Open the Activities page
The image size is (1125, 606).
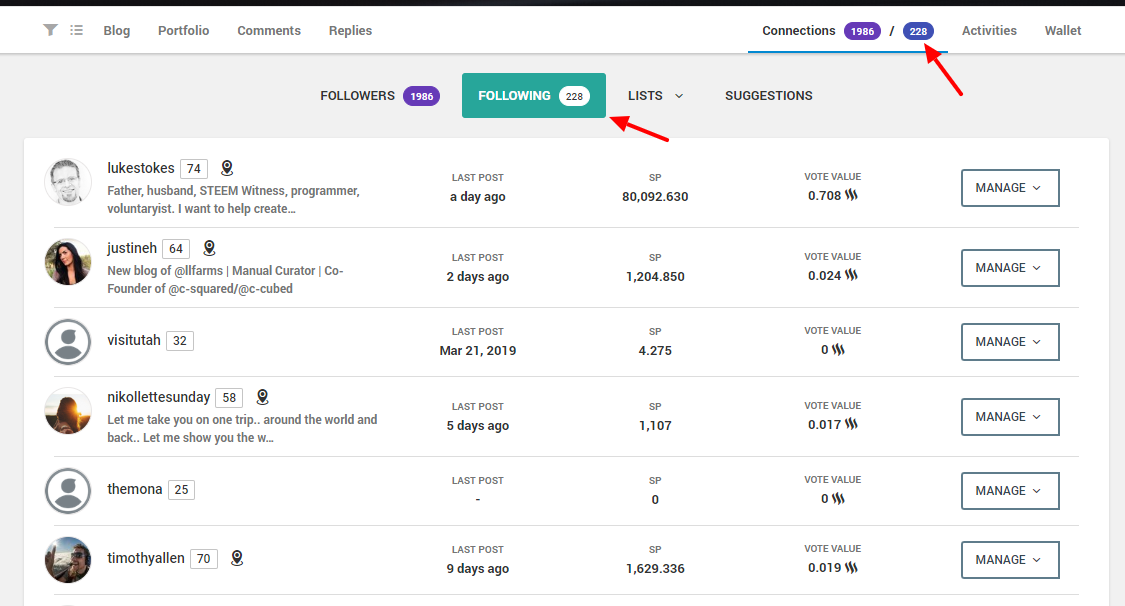point(989,31)
